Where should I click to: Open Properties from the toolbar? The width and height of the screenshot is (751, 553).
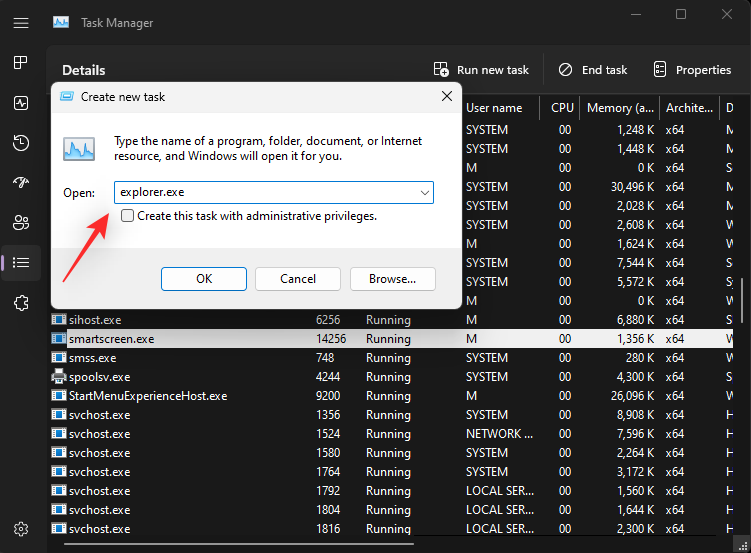tap(692, 70)
